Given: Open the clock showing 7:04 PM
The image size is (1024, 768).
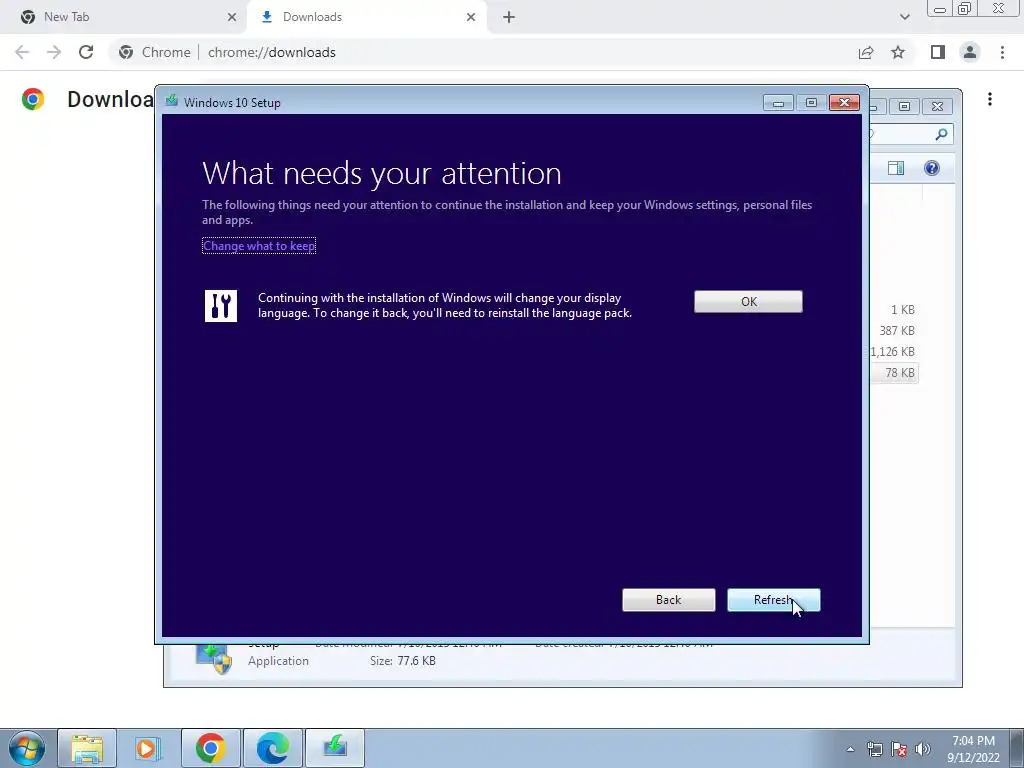Looking at the screenshot, I should pyautogui.click(x=973, y=749).
